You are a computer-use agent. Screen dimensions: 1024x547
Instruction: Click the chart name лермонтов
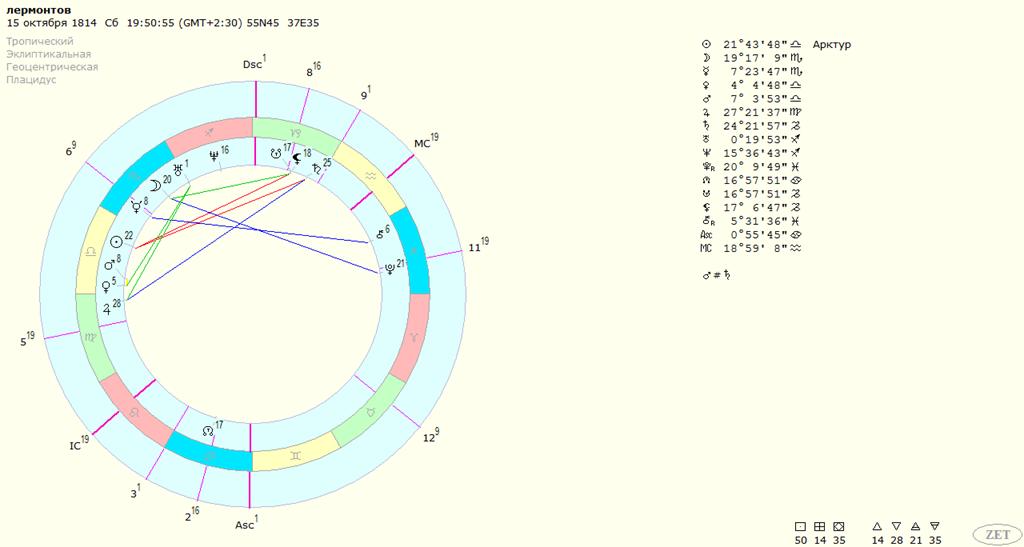click(37, 9)
